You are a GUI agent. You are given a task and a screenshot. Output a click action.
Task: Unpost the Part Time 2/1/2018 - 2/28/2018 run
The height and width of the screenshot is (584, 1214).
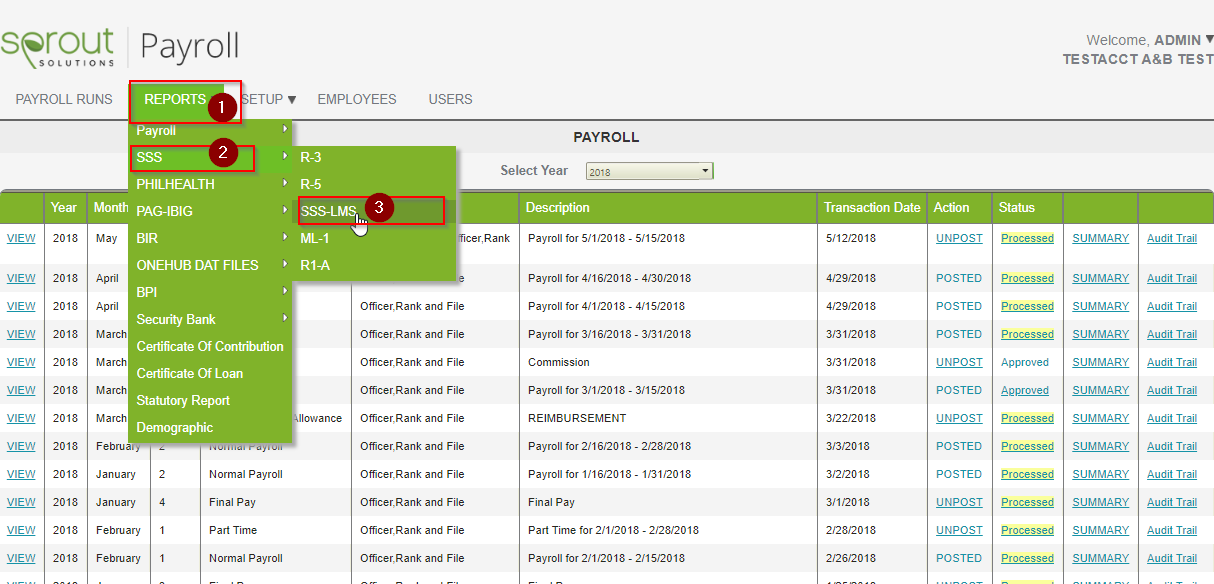point(959,530)
